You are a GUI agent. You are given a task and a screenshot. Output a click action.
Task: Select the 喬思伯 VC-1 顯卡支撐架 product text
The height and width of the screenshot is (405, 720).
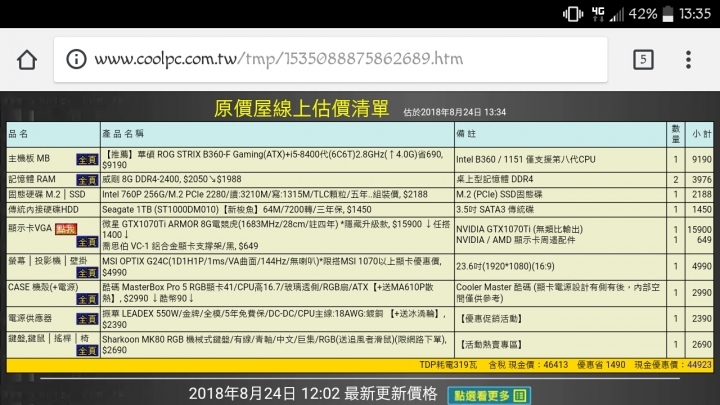(x=180, y=246)
